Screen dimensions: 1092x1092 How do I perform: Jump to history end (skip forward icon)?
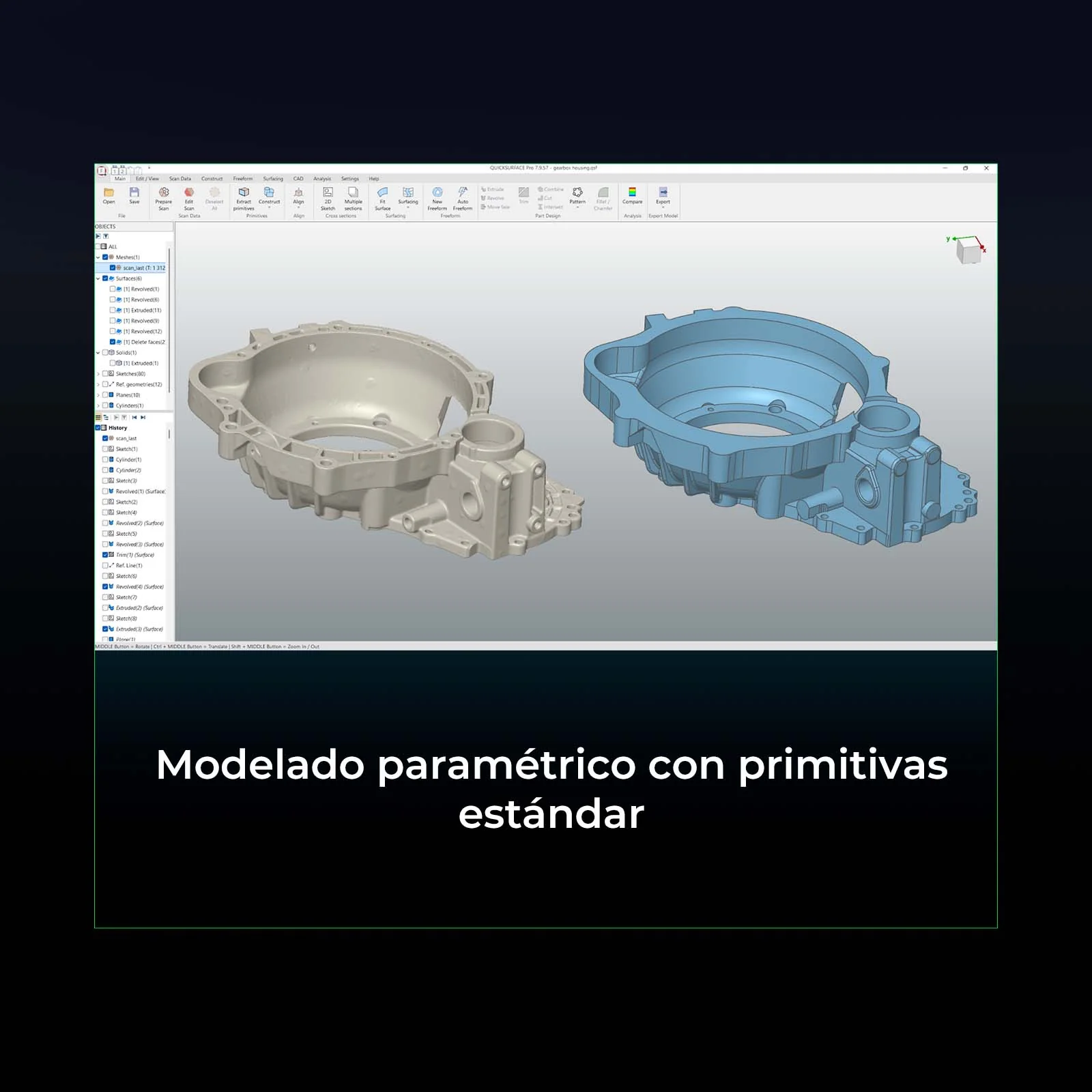[143, 417]
